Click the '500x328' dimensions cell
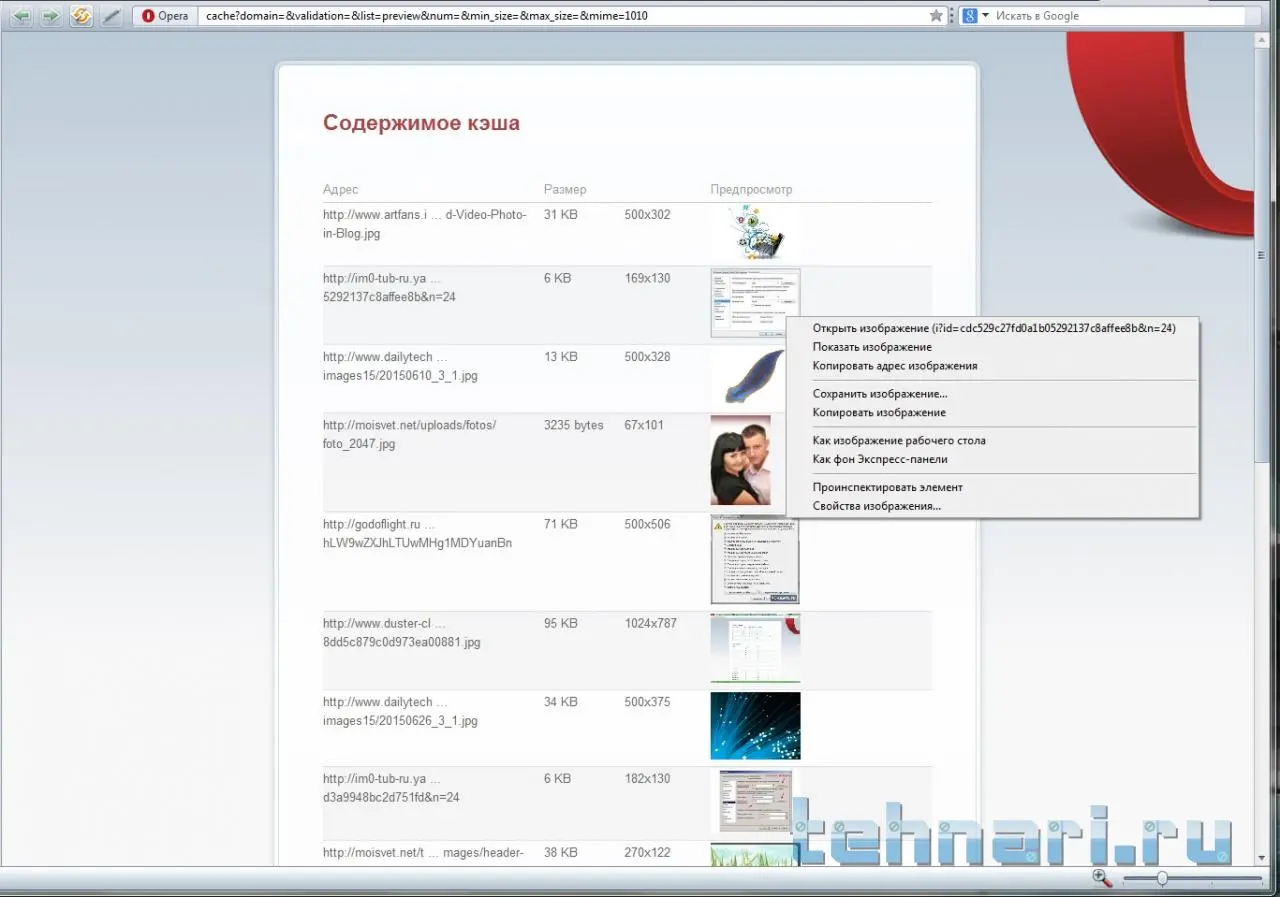1280x897 pixels. 648,357
